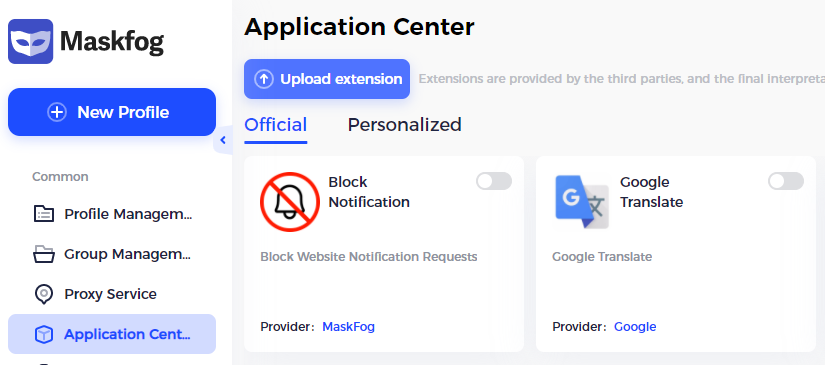Collapse the sidebar with the chevron
The height and width of the screenshot is (365, 825).
pos(223,140)
